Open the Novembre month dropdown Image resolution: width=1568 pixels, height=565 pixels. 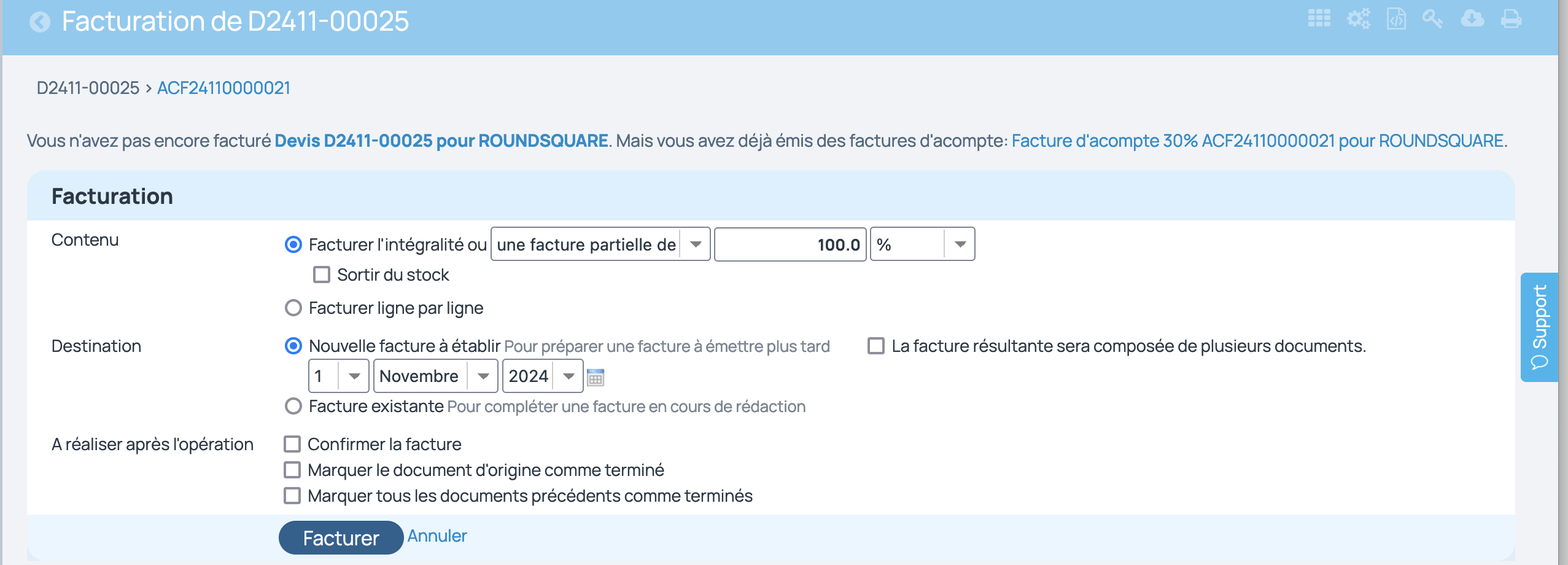484,375
